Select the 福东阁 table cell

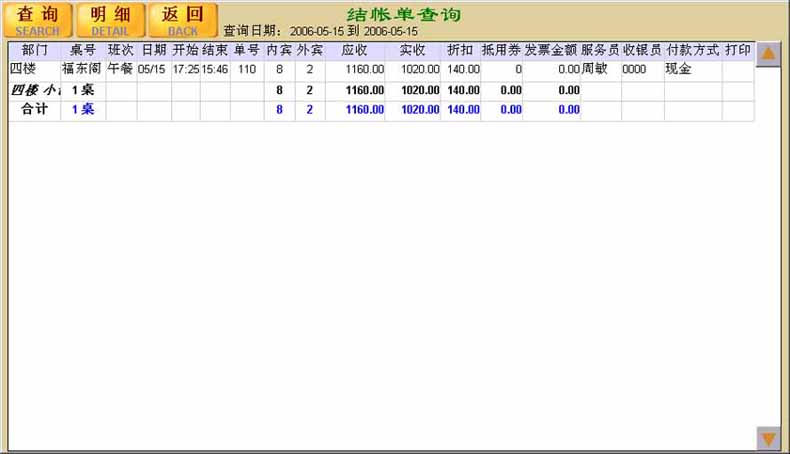(x=82, y=70)
